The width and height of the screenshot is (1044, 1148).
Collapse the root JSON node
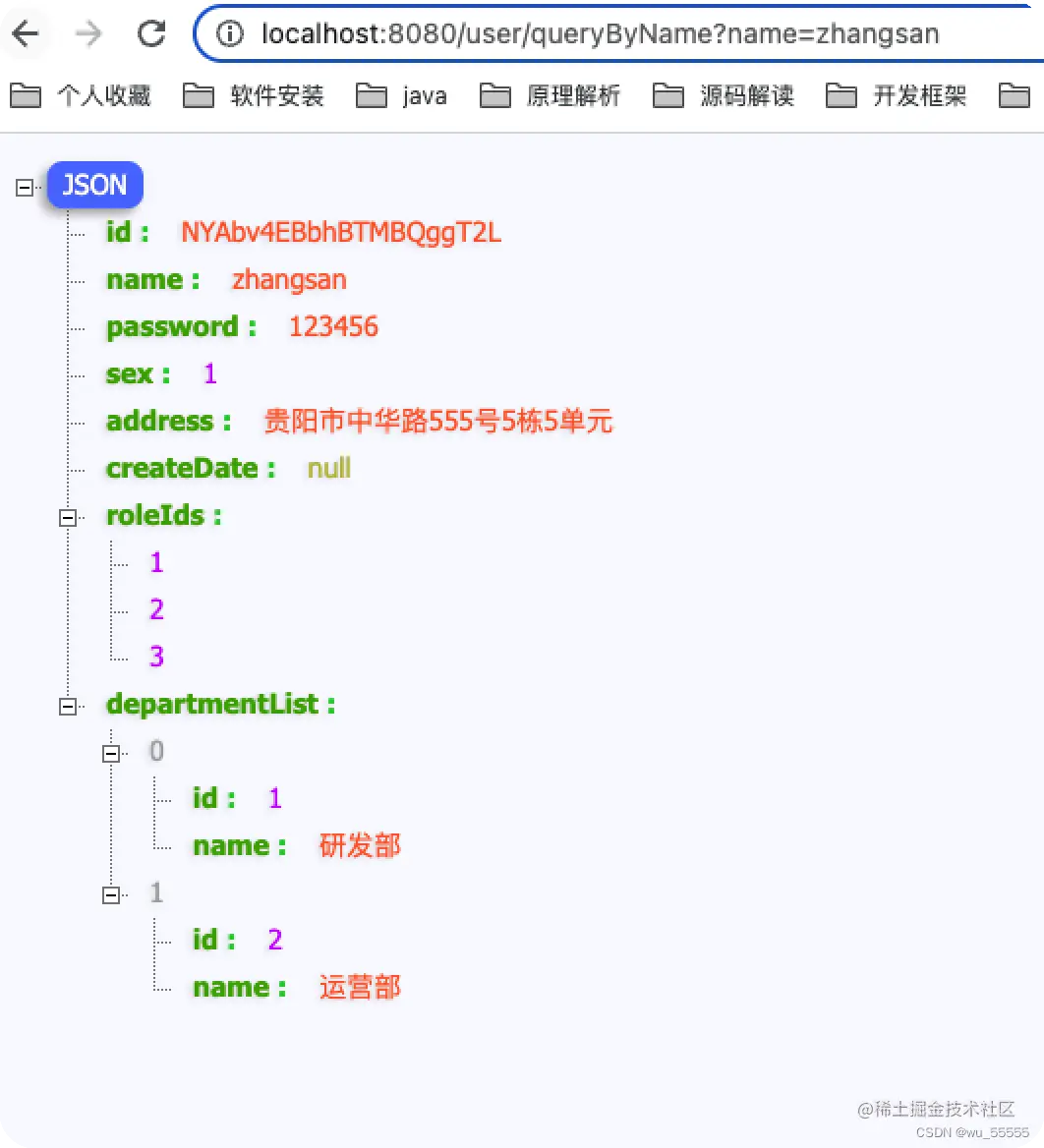[x=23, y=187]
